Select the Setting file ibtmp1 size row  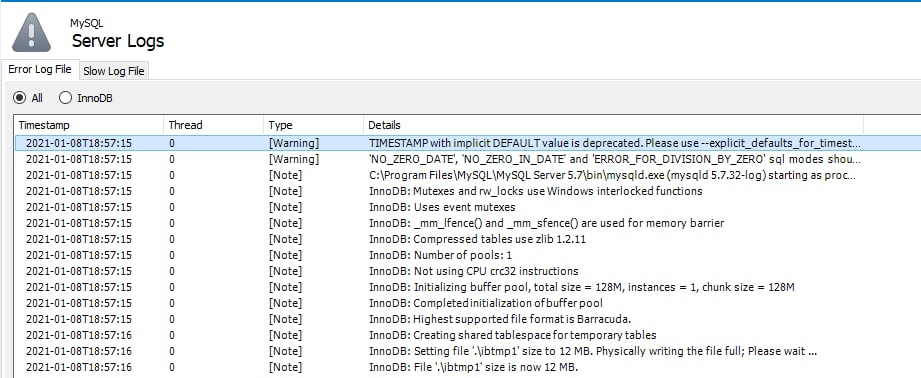click(x=468, y=351)
